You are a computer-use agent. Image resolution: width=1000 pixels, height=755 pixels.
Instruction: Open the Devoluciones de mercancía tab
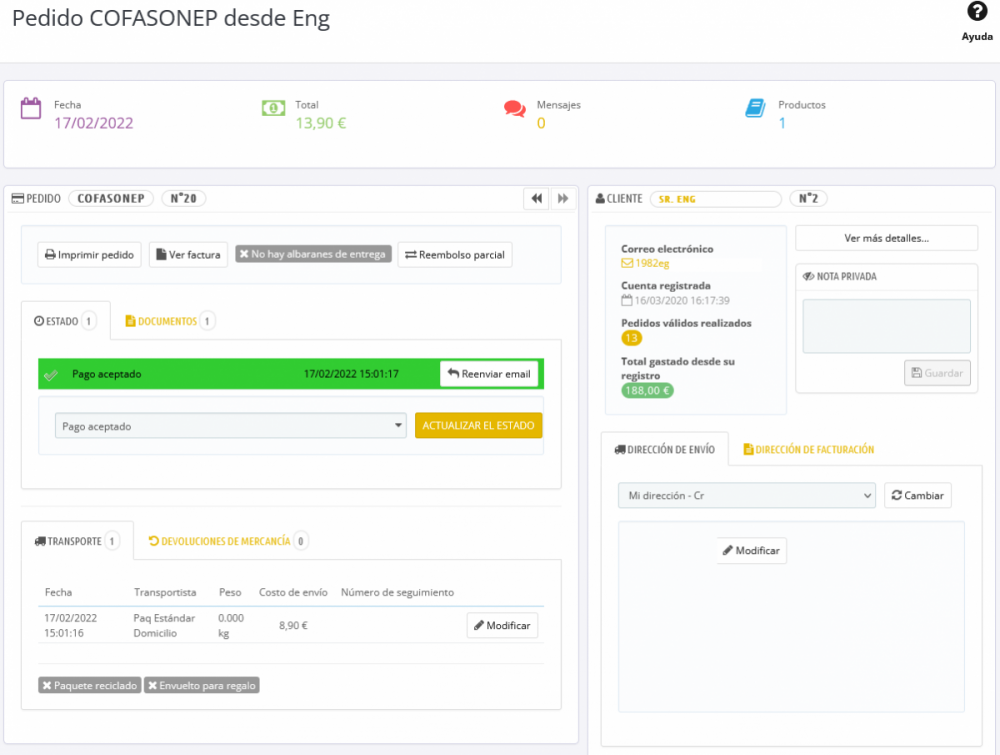pyautogui.click(x=226, y=541)
